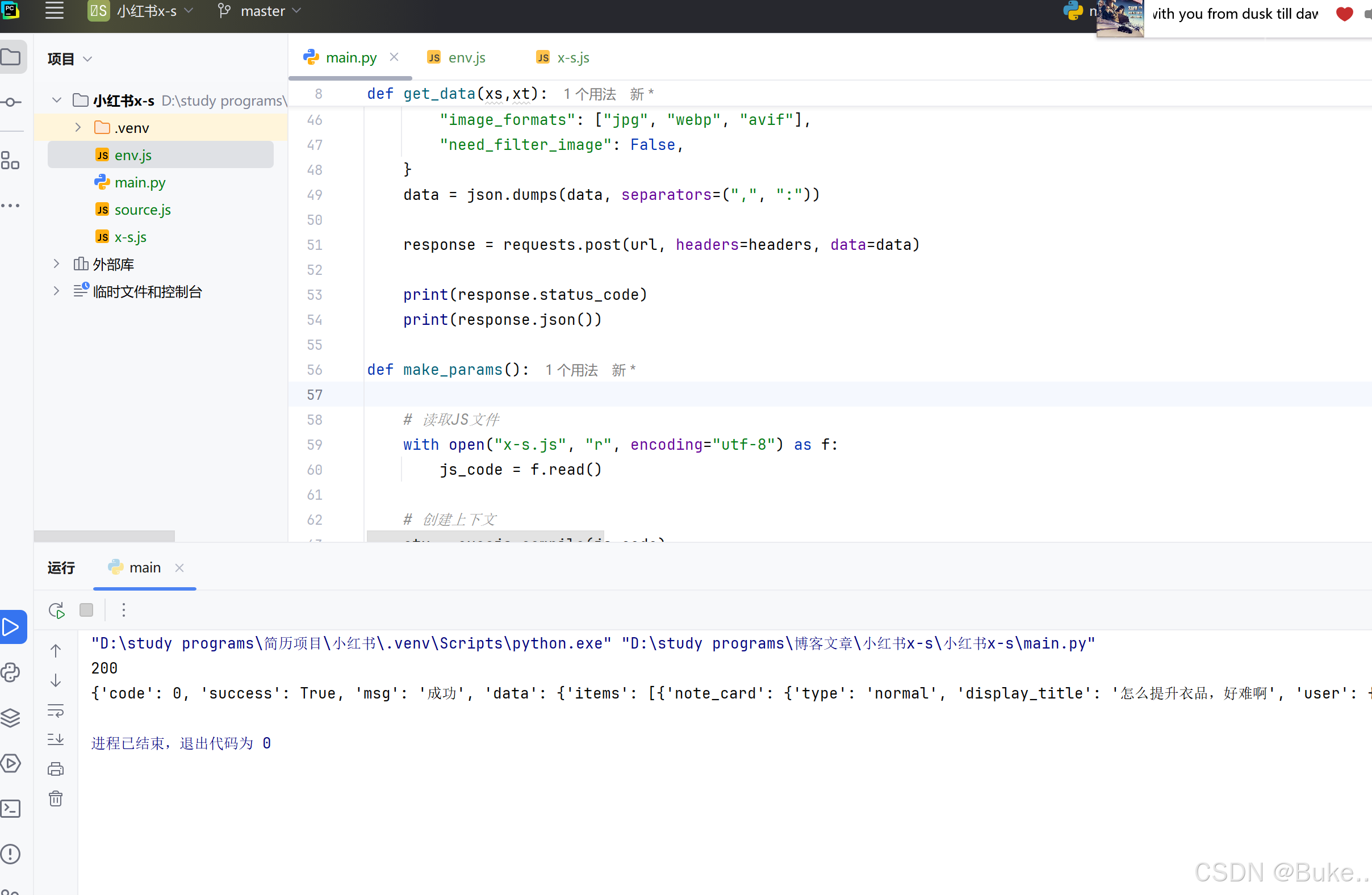Image resolution: width=1372 pixels, height=895 pixels.
Task: Open the Terminal tool window
Action: (11, 809)
